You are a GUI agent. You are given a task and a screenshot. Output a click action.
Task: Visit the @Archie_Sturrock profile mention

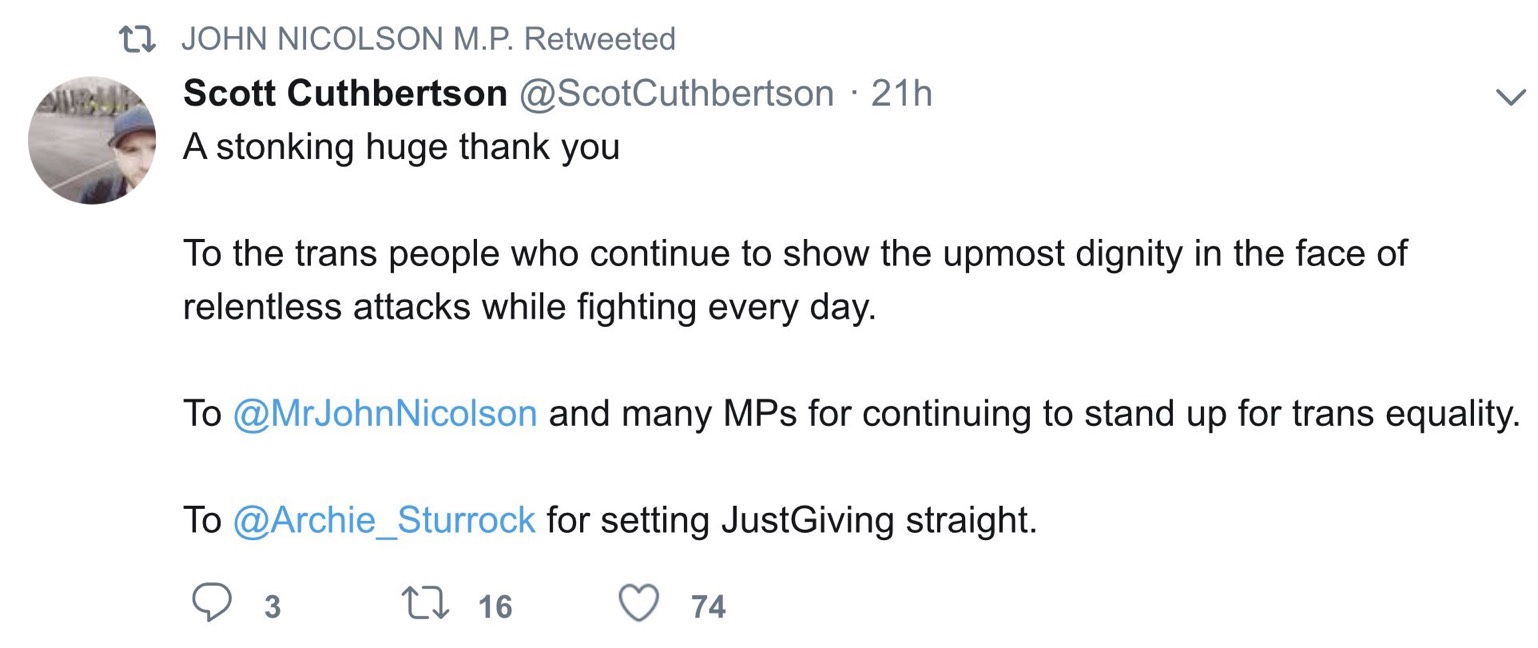[x=384, y=520]
